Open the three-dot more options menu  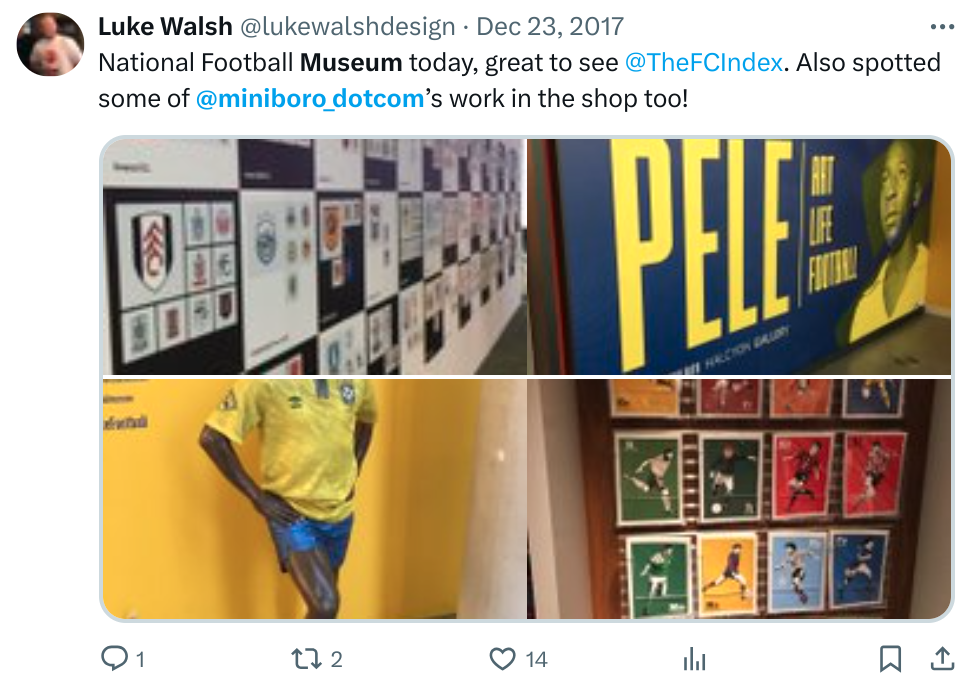(942, 27)
